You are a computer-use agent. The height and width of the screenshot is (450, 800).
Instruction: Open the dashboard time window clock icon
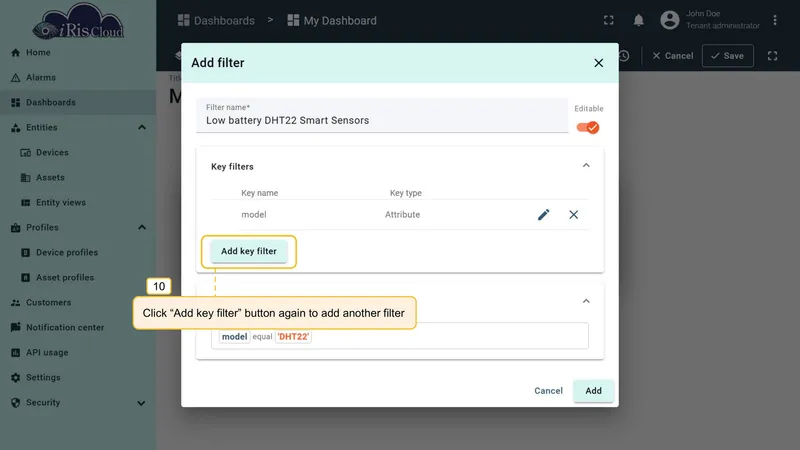[x=624, y=56]
